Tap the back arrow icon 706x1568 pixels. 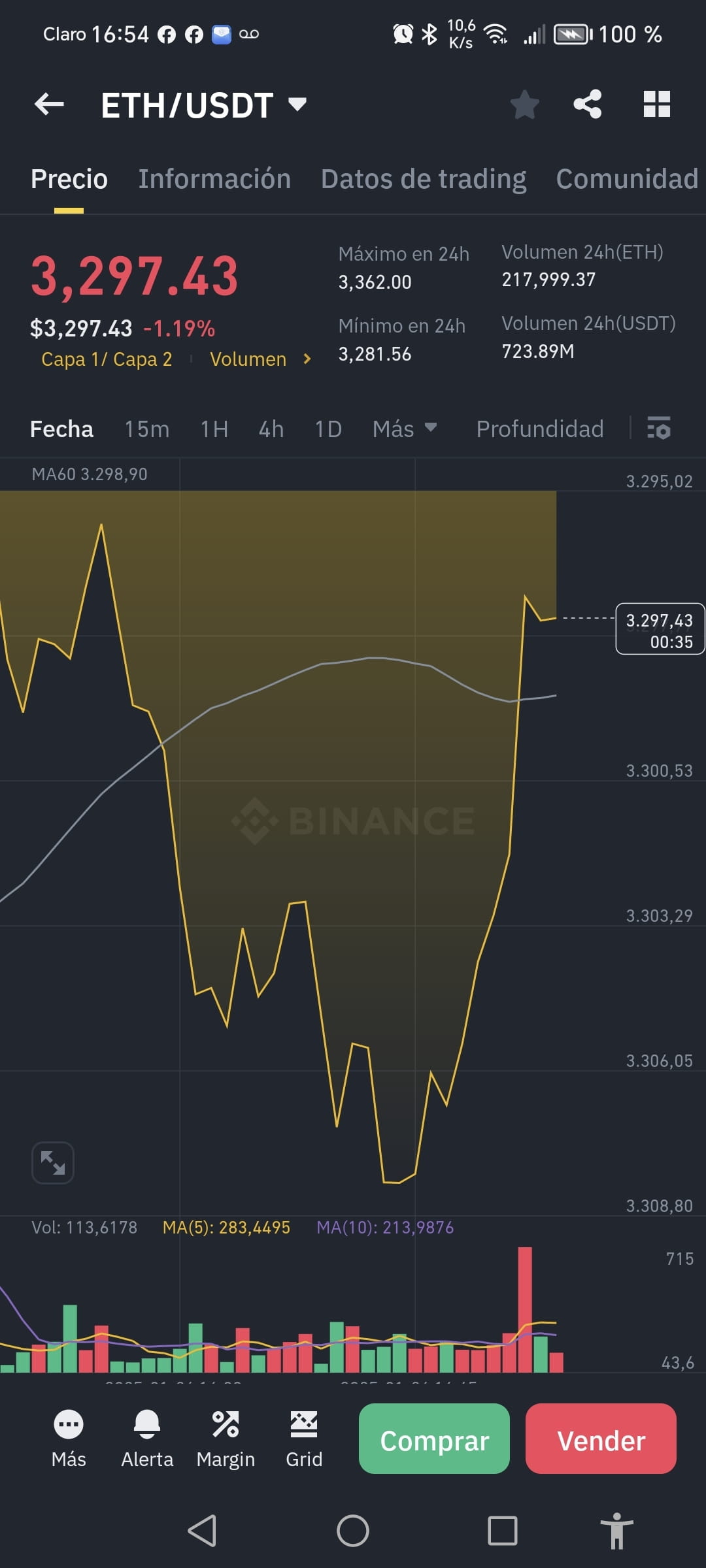tap(49, 104)
